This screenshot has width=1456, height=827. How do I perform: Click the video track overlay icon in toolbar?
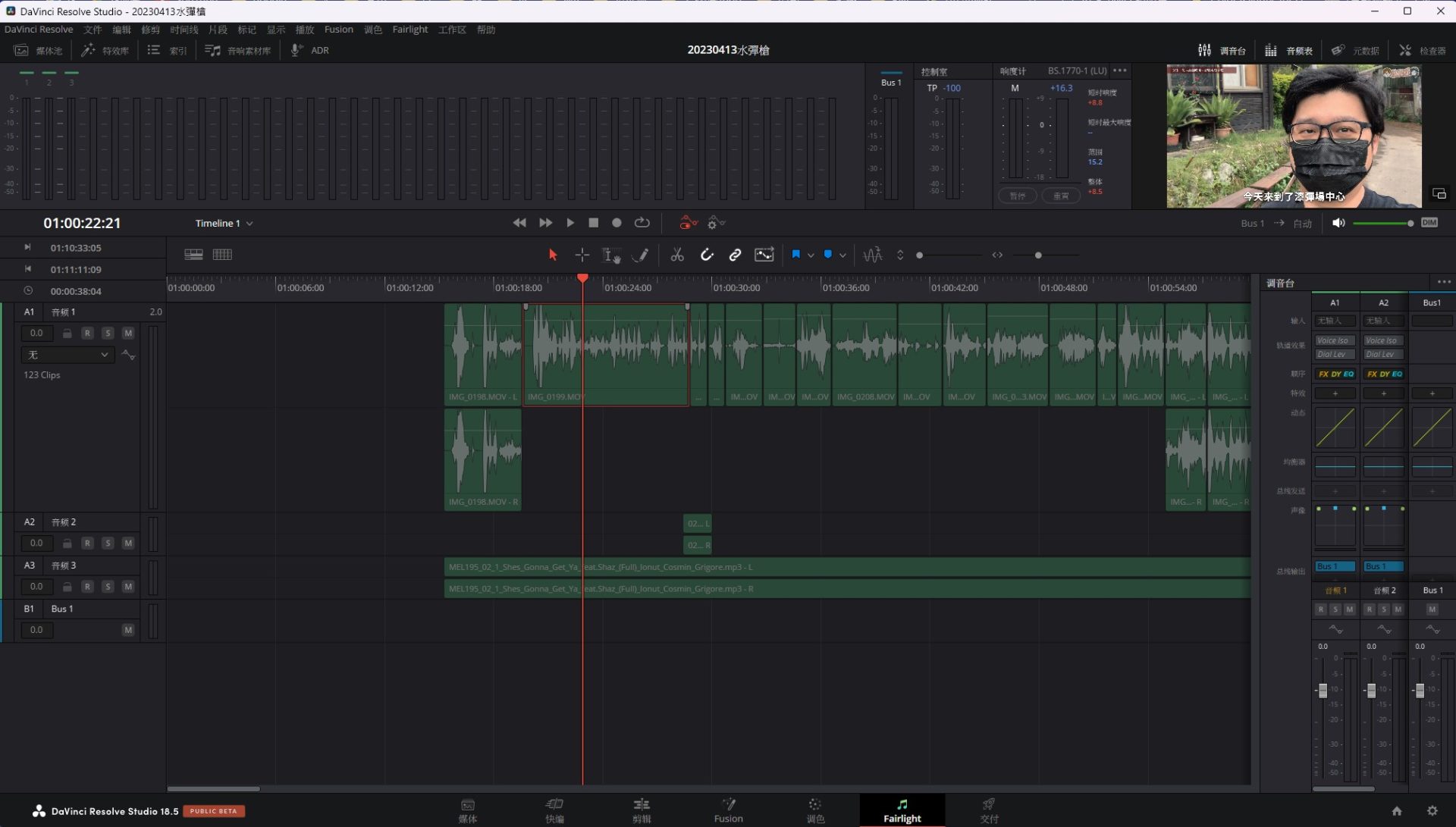[764, 255]
